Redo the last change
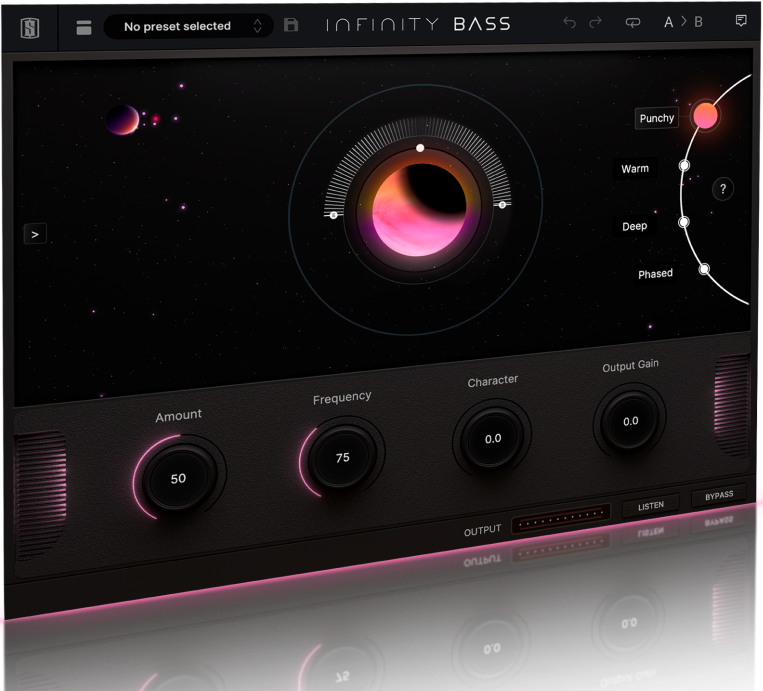763x691 pixels. coord(598,23)
